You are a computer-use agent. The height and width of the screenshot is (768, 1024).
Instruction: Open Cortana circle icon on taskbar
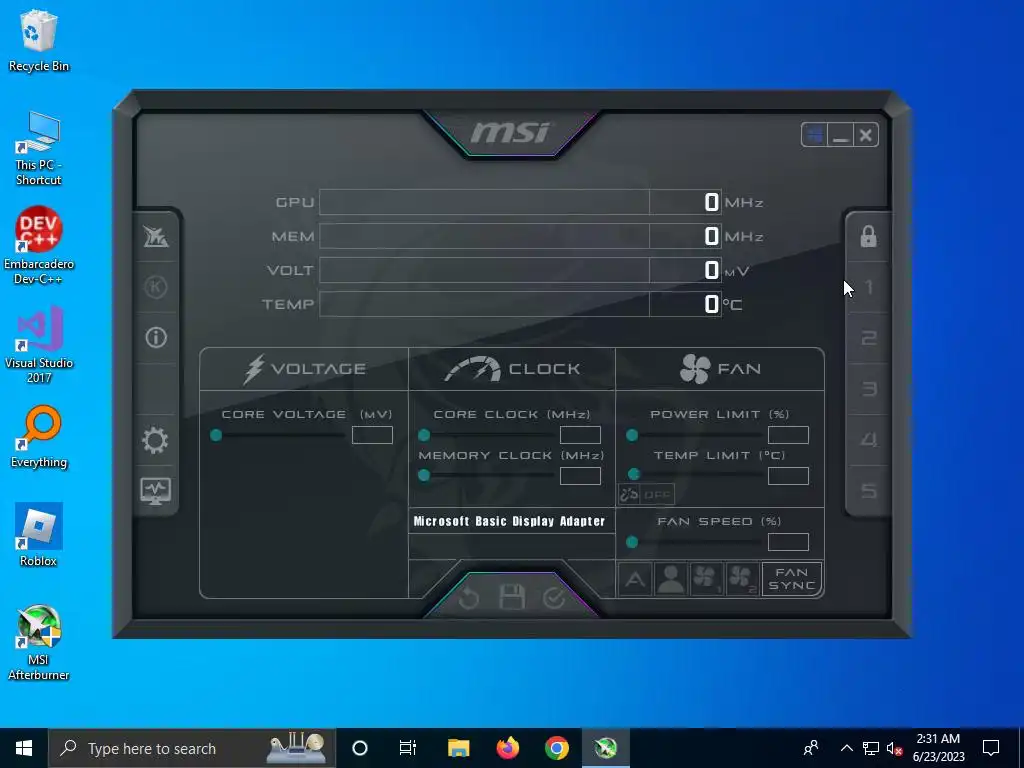360,748
